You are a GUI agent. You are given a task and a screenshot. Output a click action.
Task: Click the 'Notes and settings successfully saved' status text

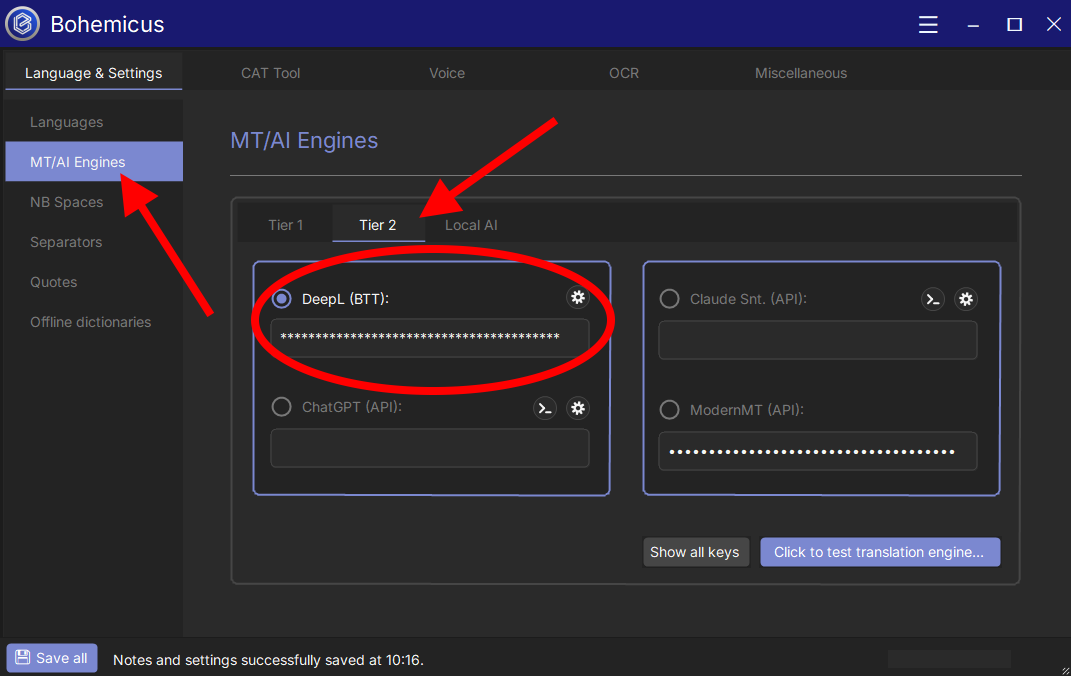click(x=268, y=660)
